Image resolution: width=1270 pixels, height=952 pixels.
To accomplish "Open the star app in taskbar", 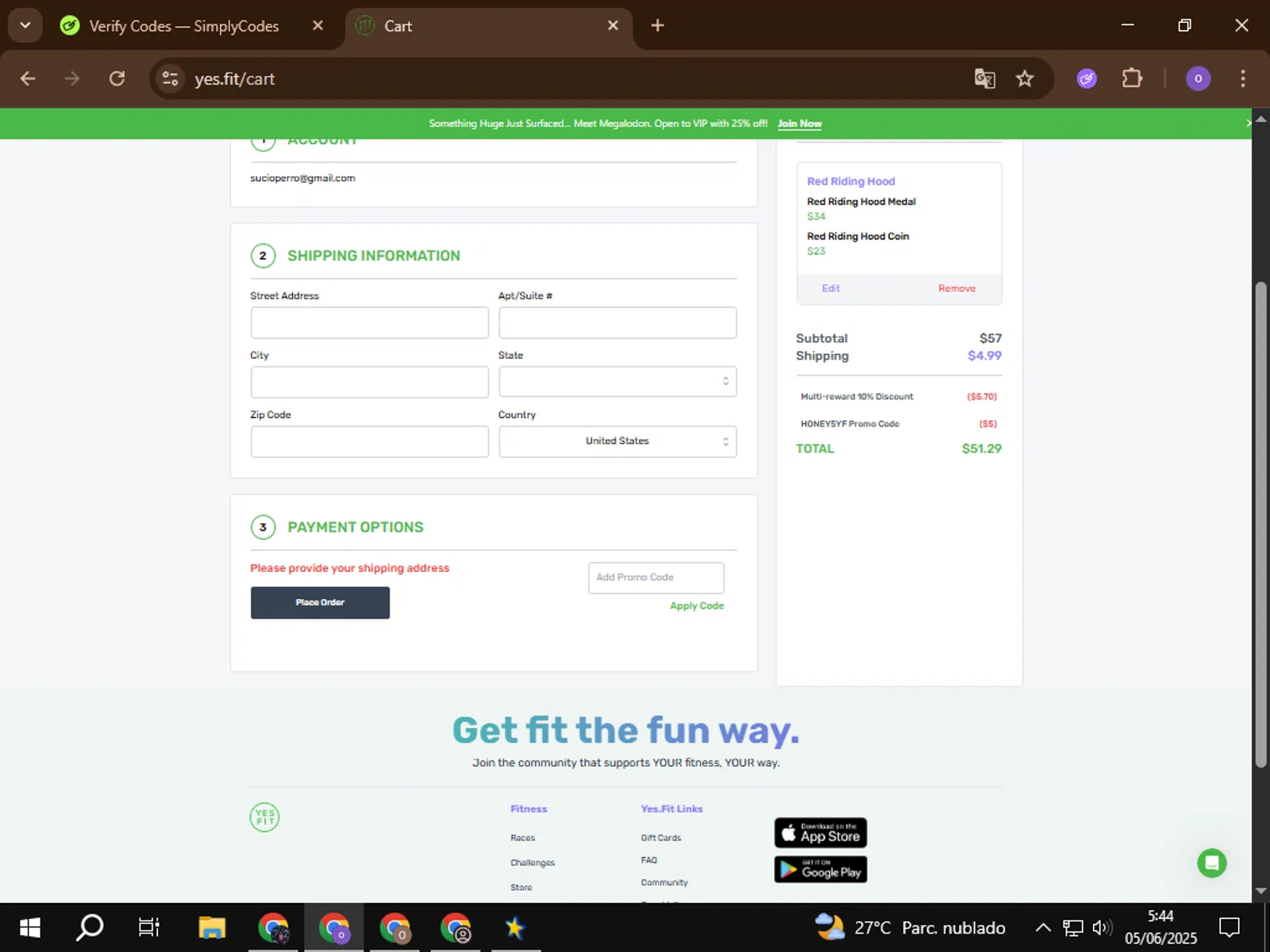I will pos(515,927).
